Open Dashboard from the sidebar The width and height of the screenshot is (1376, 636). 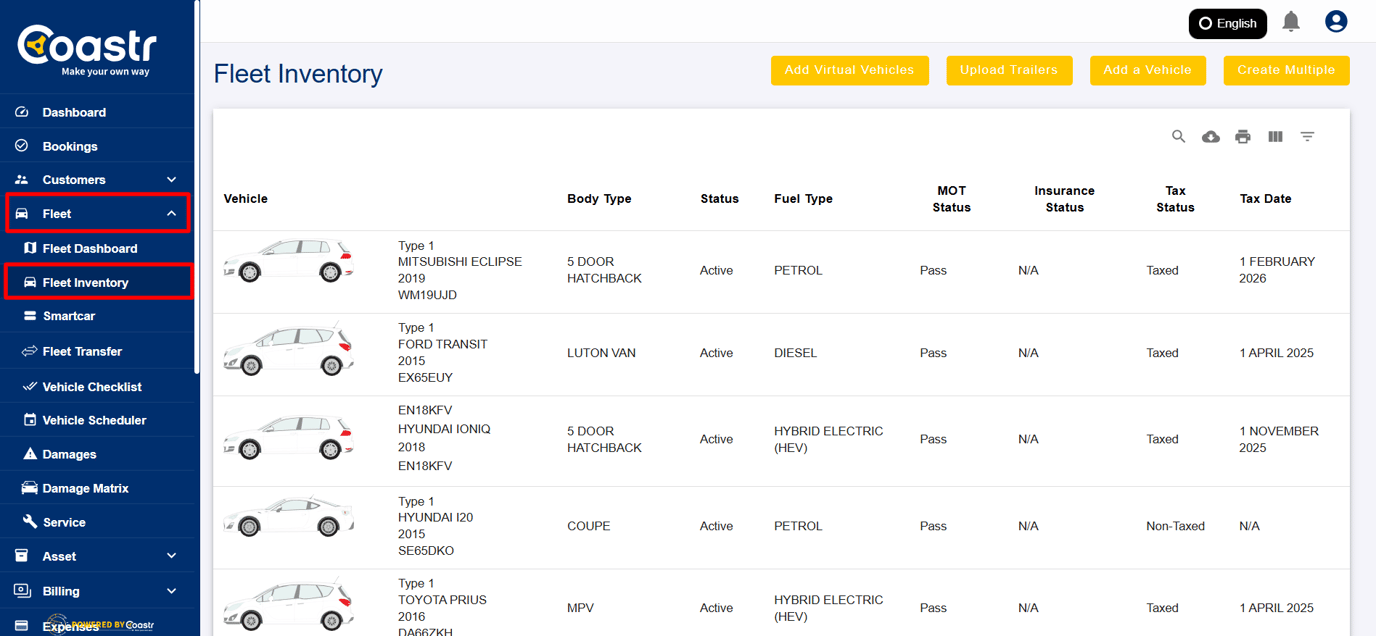click(73, 113)
